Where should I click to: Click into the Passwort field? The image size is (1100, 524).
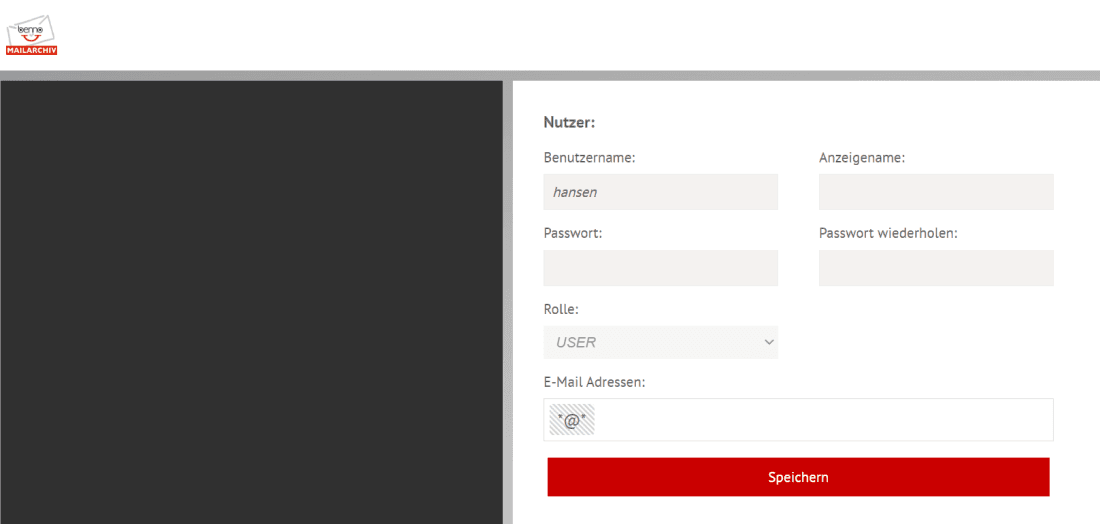pos(660,268)
